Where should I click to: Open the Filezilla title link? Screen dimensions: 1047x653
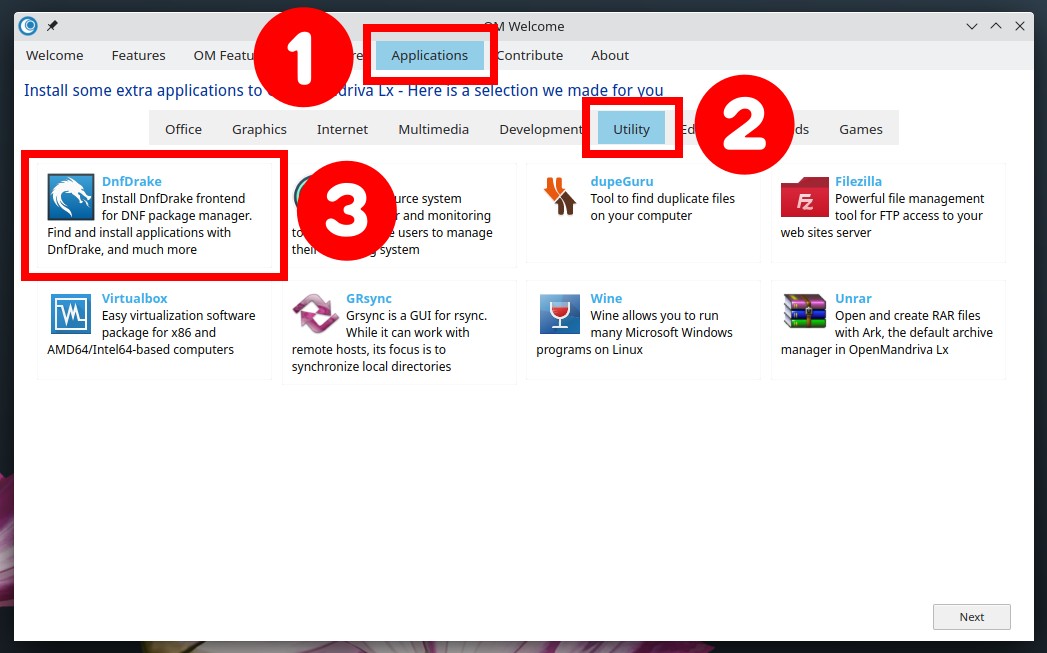coord(858,181)
